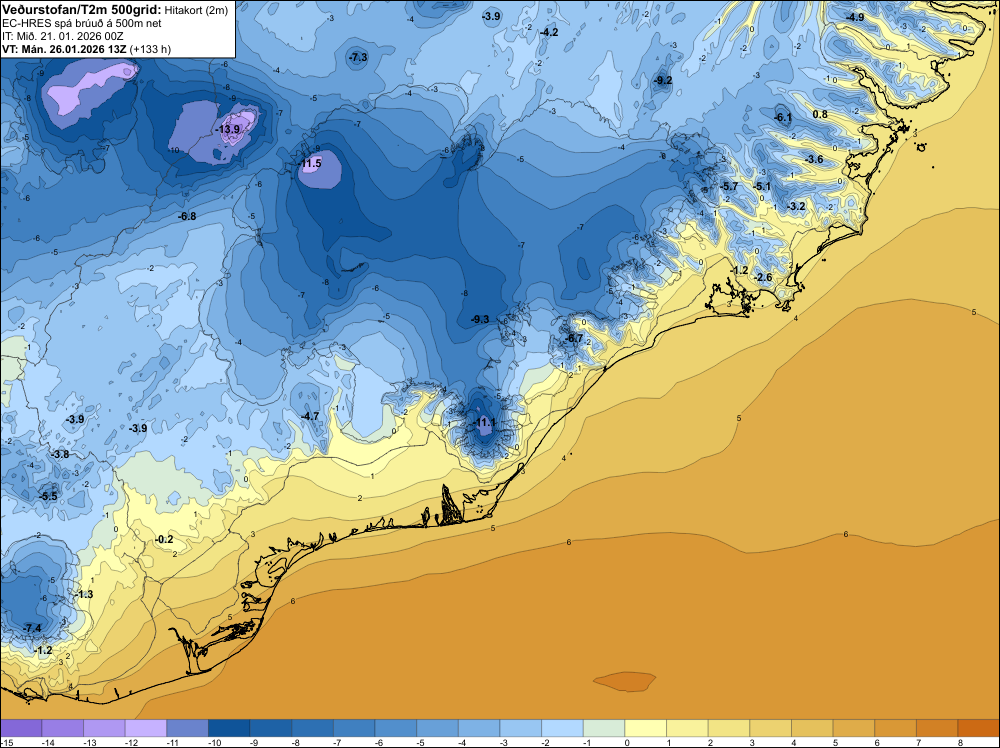Click the -4.7 temperature label

(310, 416)
